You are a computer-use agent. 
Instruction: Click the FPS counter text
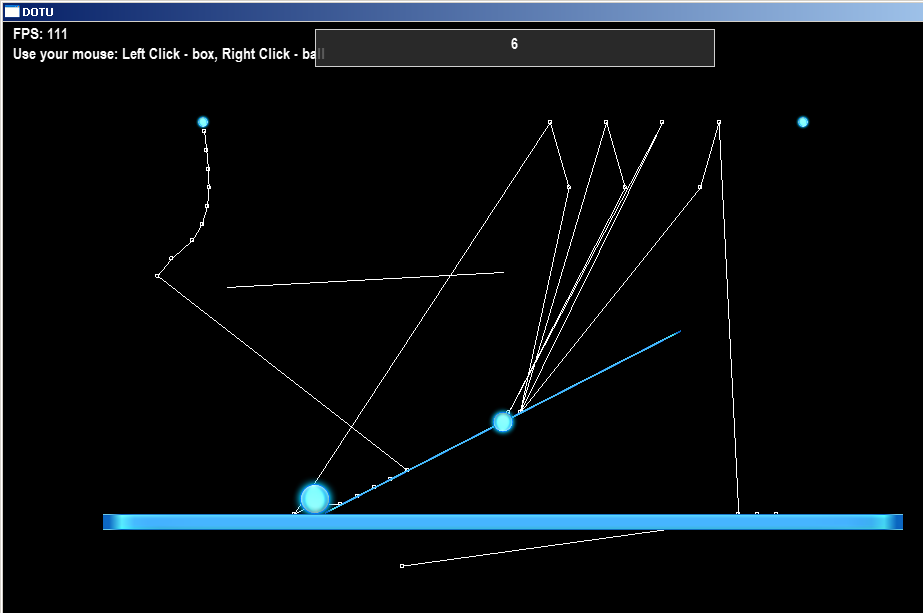[40, 34]
